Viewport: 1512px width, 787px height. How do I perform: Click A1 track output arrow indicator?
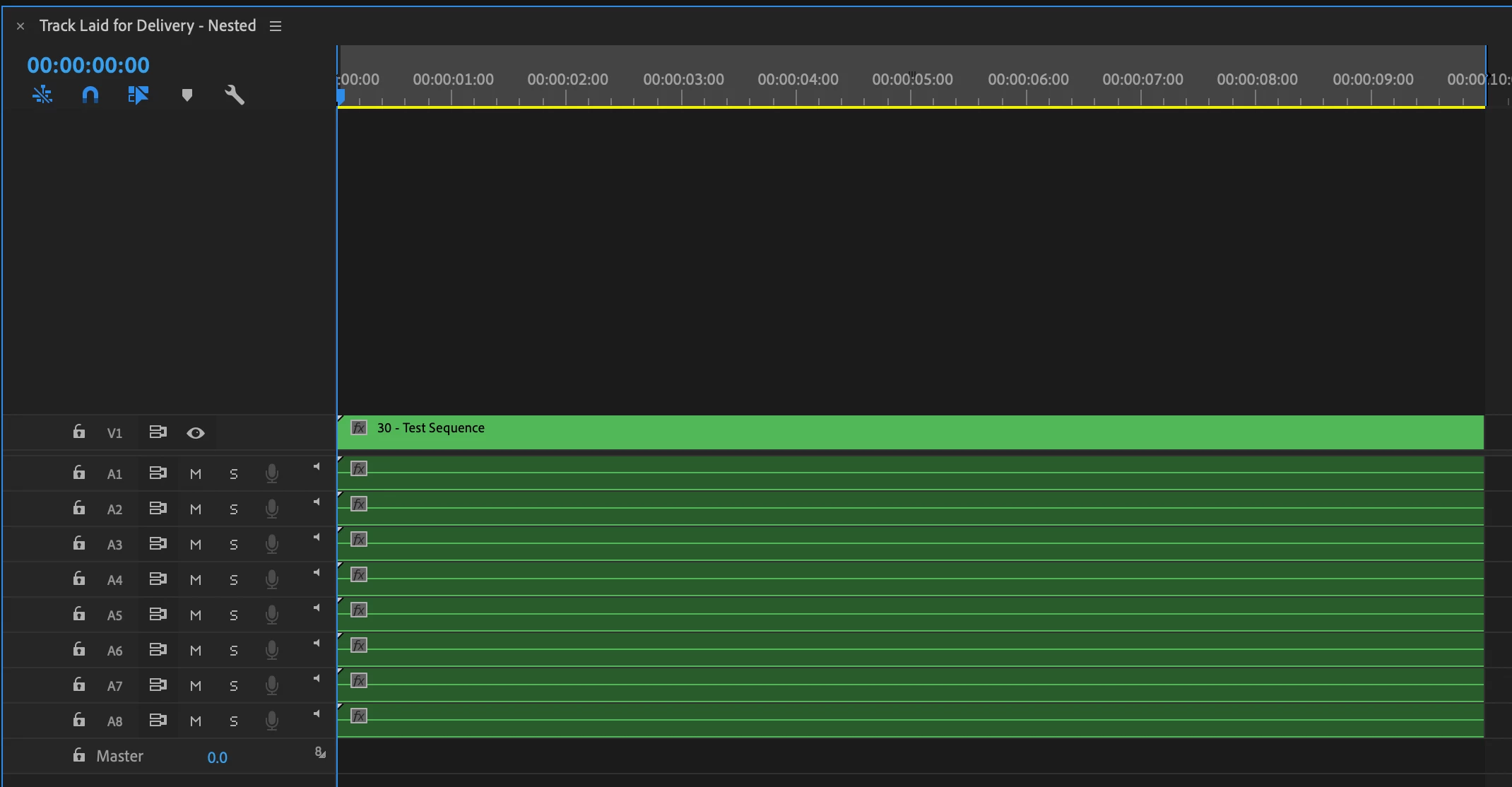[317, 466]
